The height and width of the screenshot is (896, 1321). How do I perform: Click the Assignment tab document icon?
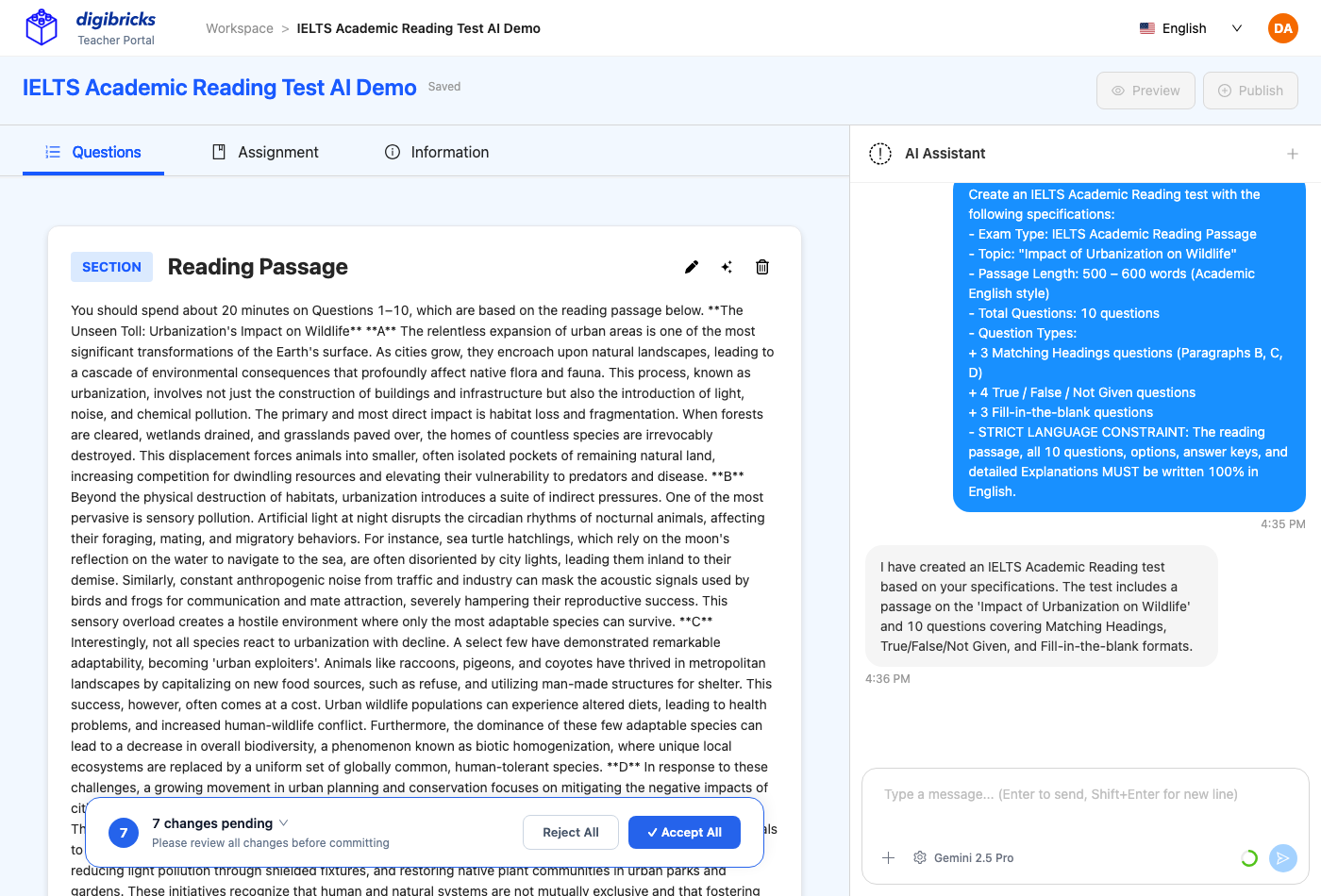tap(219, 152)
